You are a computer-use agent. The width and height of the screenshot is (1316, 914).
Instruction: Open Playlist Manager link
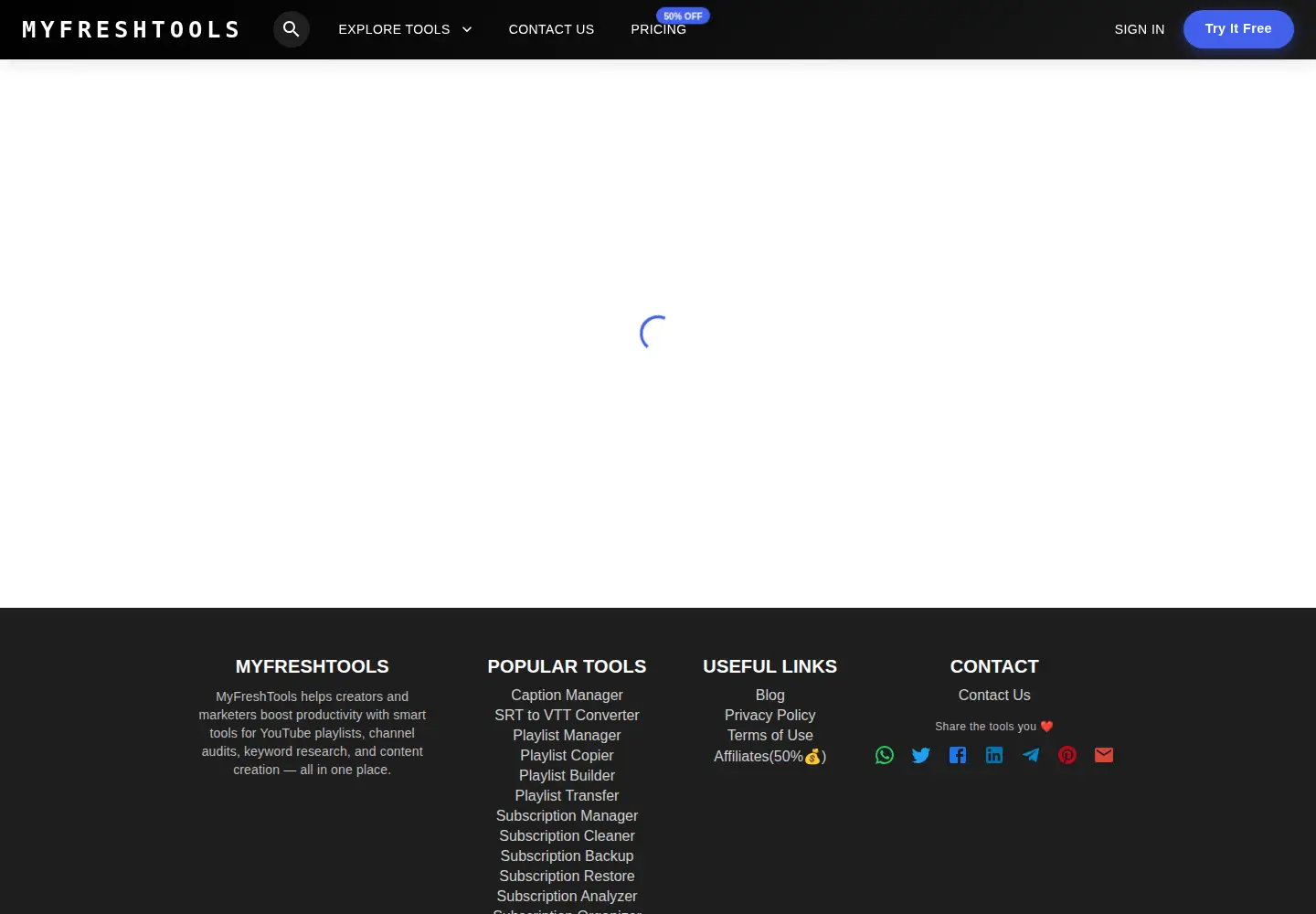point(567,735)
